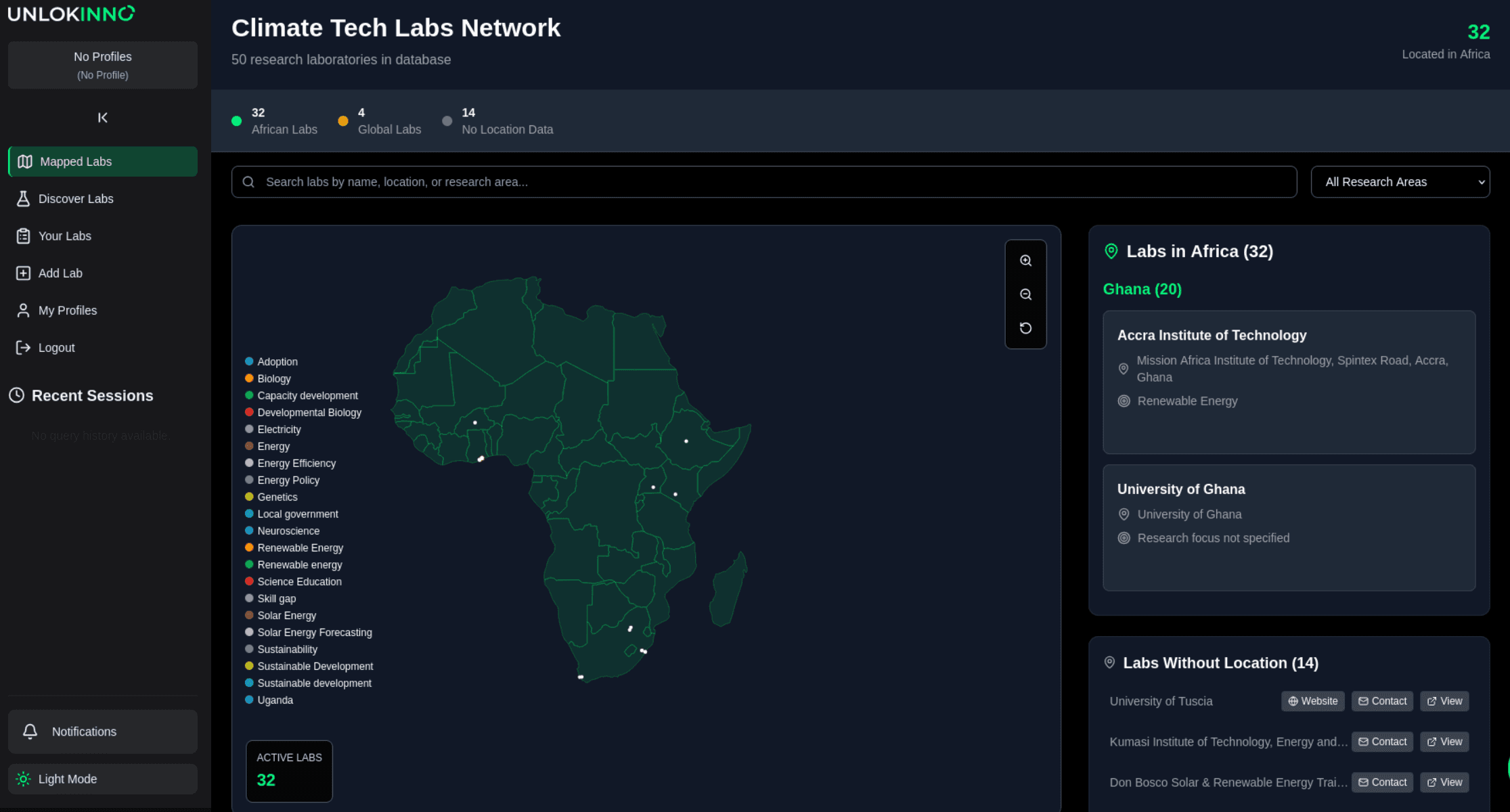This screenshot has height=812, width=1510.
Task: Go to My Profiles in the sidebar
Action: (68, 311)
